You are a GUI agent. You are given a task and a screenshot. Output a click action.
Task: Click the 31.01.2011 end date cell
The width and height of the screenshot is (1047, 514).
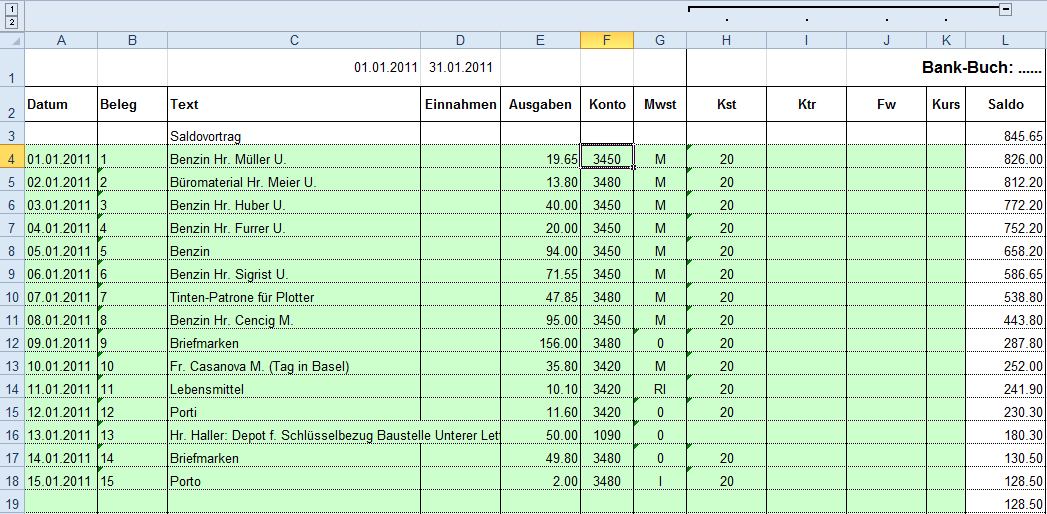[460, 68]
